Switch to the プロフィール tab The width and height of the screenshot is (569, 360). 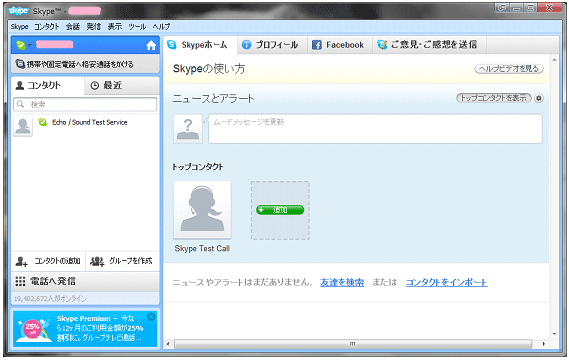[x=273, y=45]
